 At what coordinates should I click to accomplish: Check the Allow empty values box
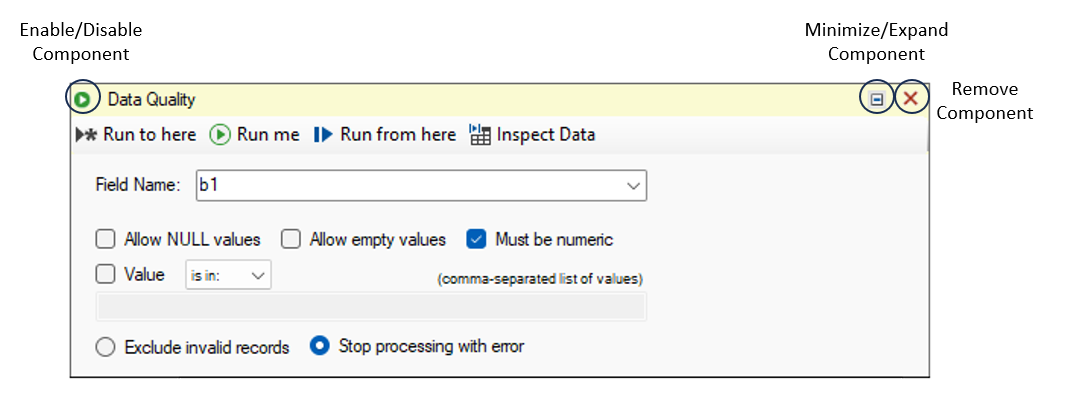pyautogui.click(x=291, y=239)
